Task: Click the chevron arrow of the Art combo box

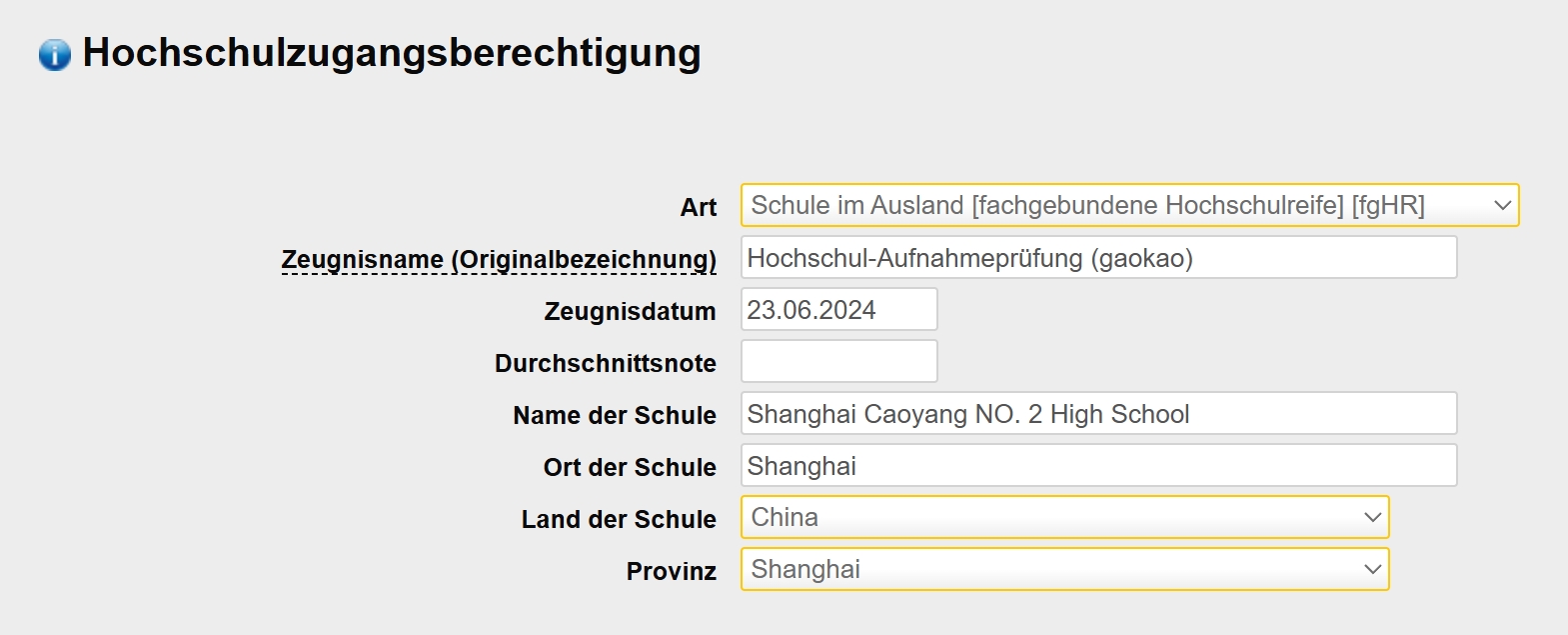Action: click(x=1502, y=206)
